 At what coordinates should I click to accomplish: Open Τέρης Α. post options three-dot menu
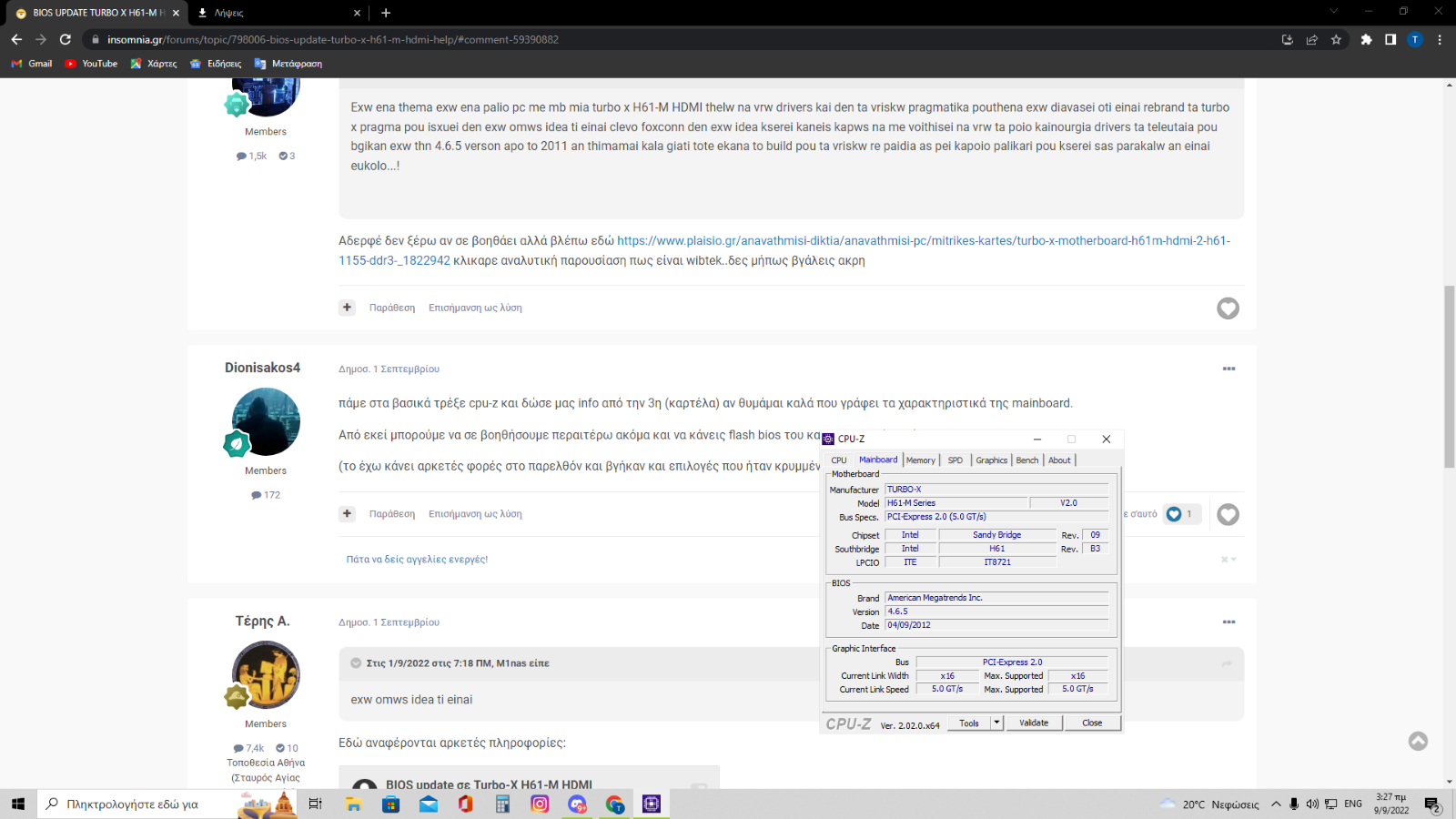coord(1228,622)
